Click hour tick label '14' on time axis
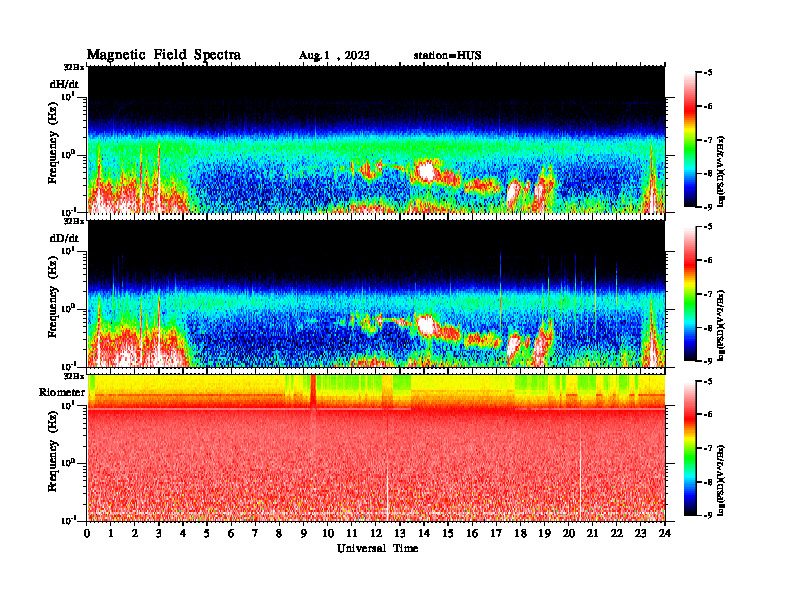 [x=424, y=534]
